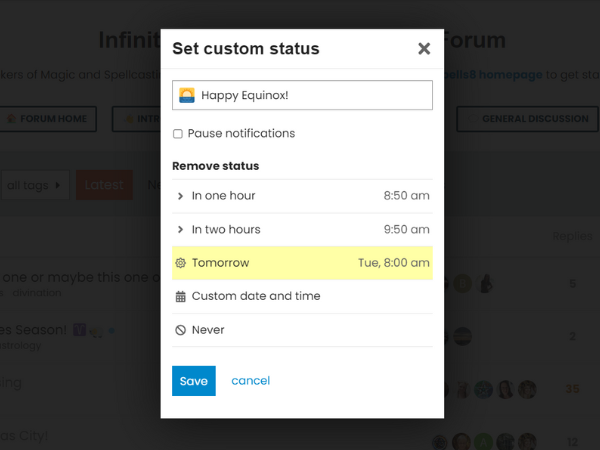Image resolution: width=600 pixels, height=450 pixels.
Task: Click the ban icon beside Never
Action: [180, 330]
